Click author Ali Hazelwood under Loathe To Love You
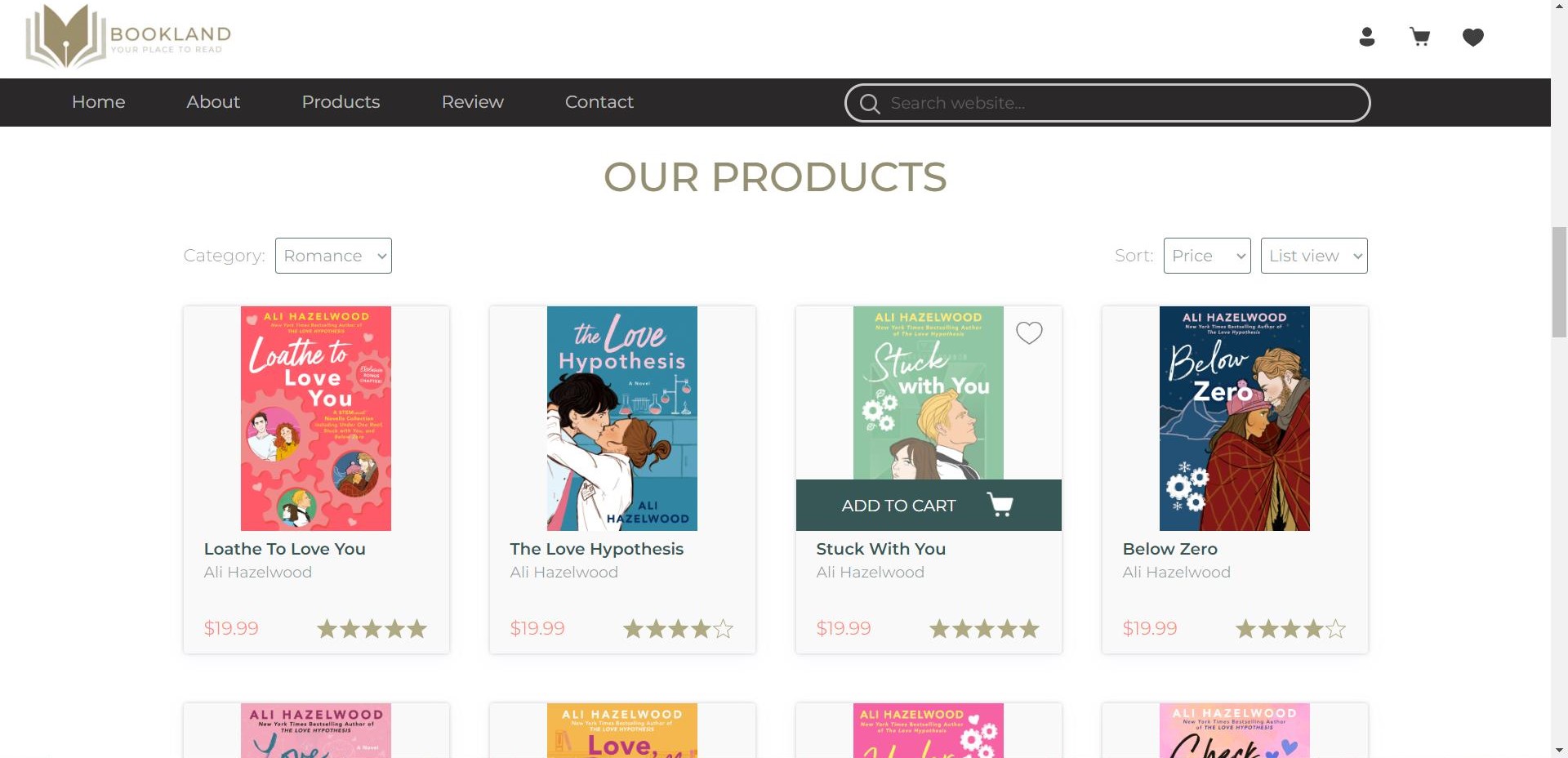This screenshot has height=758, width=1568. (x=258, y=573)
